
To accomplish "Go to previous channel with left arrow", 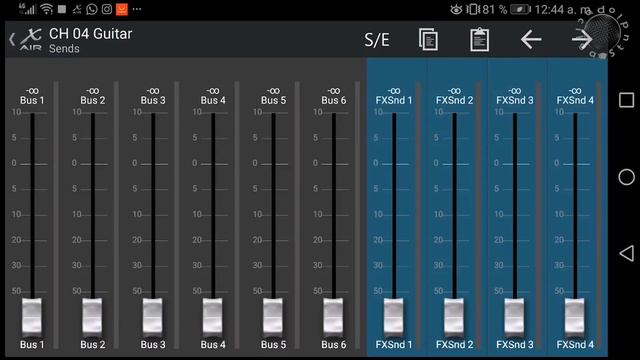I will (x=531, y=40).
